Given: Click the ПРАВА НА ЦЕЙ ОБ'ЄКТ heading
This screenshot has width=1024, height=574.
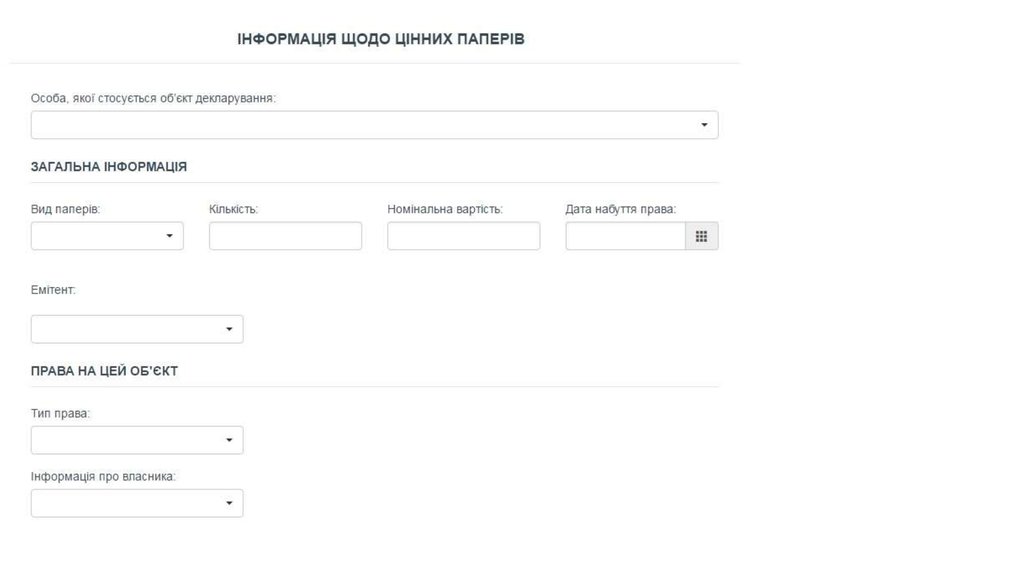Looking at the screenshot, I should pyautogui.click(x=105, y=371).
